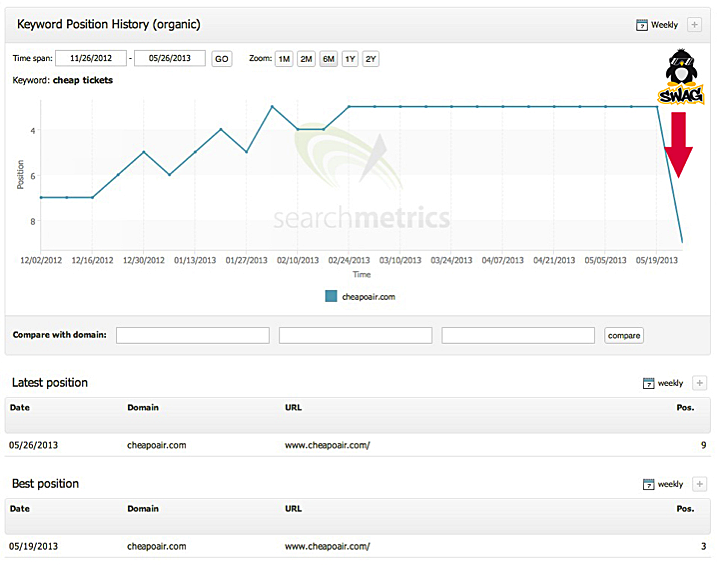Click position value 9 in Latest position
Image resolution: width=718 pixels, height=566 pixels.
click(x=703, y=445)
